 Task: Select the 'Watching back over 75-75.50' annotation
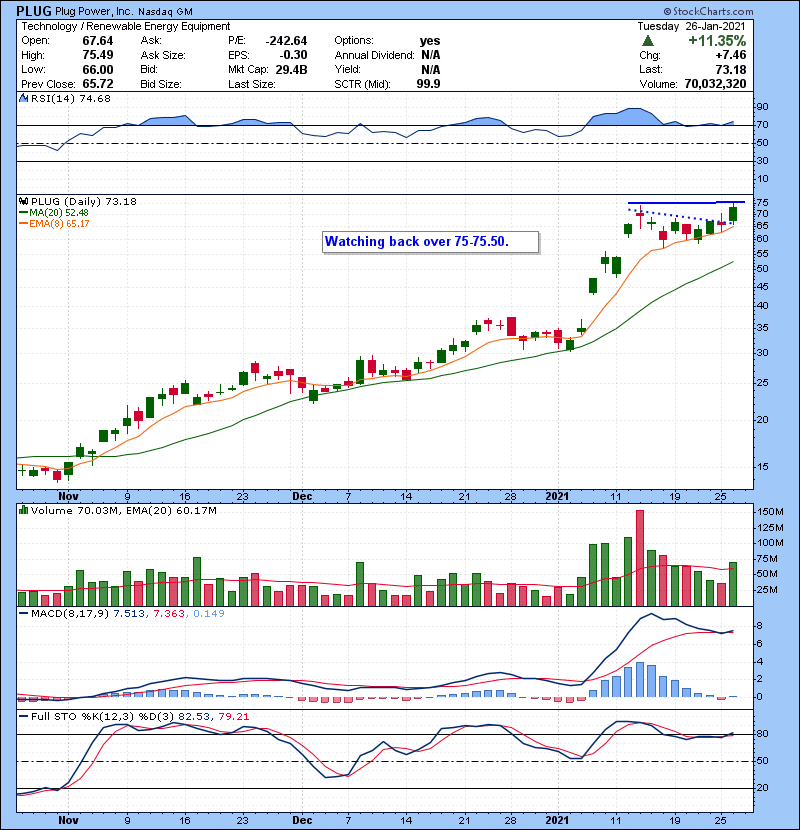pos(430,242)
